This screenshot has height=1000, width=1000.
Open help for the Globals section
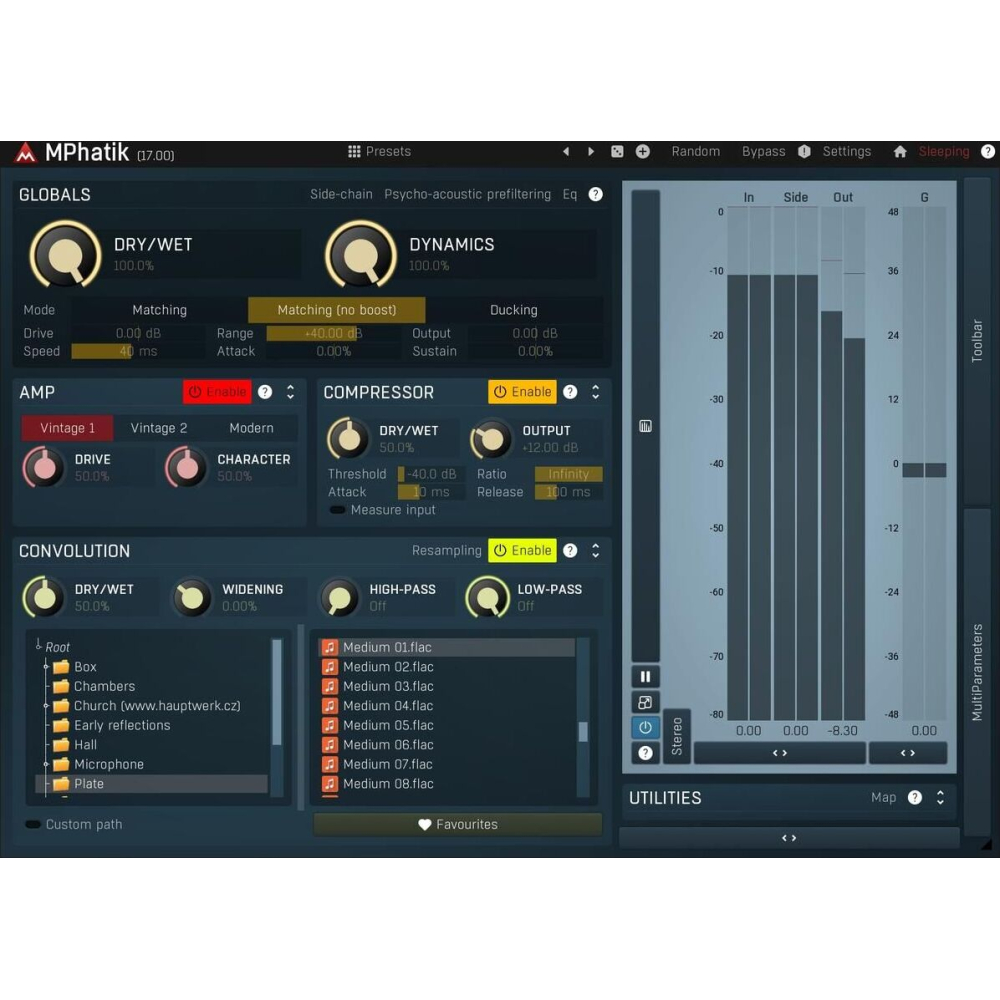point(596,195)
